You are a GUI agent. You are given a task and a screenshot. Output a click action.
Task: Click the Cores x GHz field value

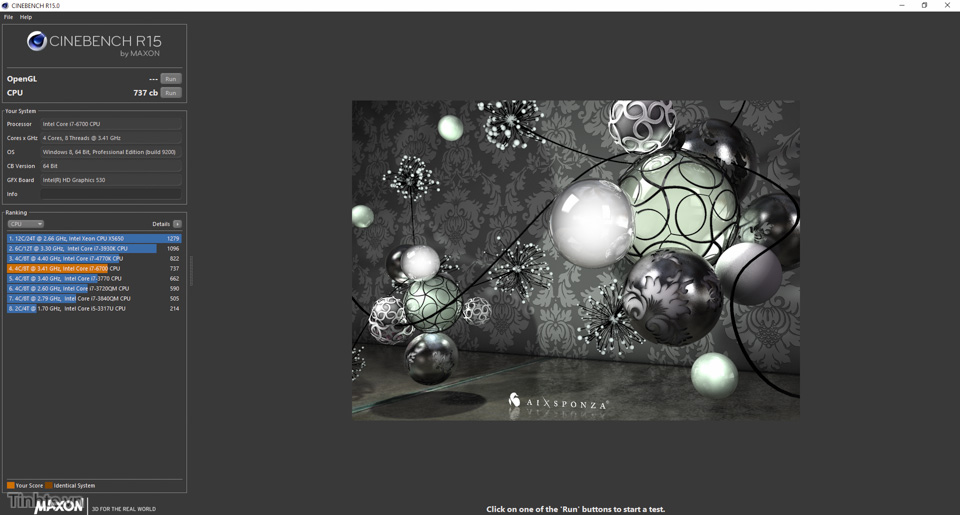tap(111, 138)
